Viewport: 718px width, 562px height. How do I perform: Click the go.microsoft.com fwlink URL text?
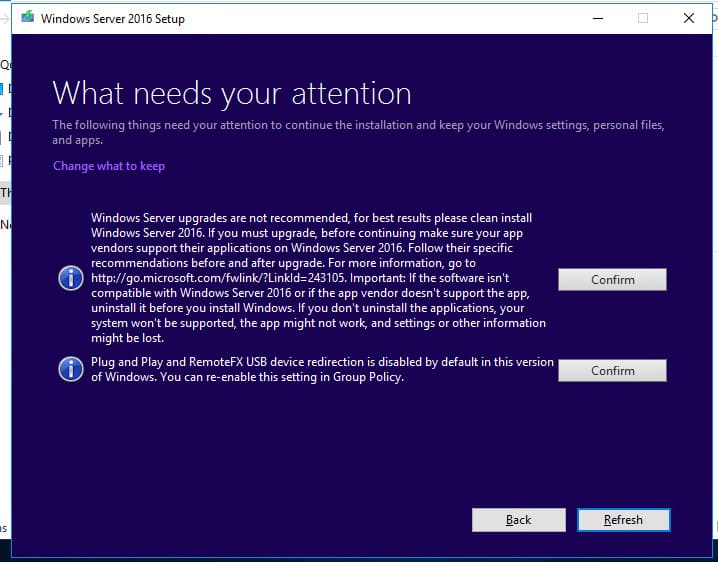218,278
